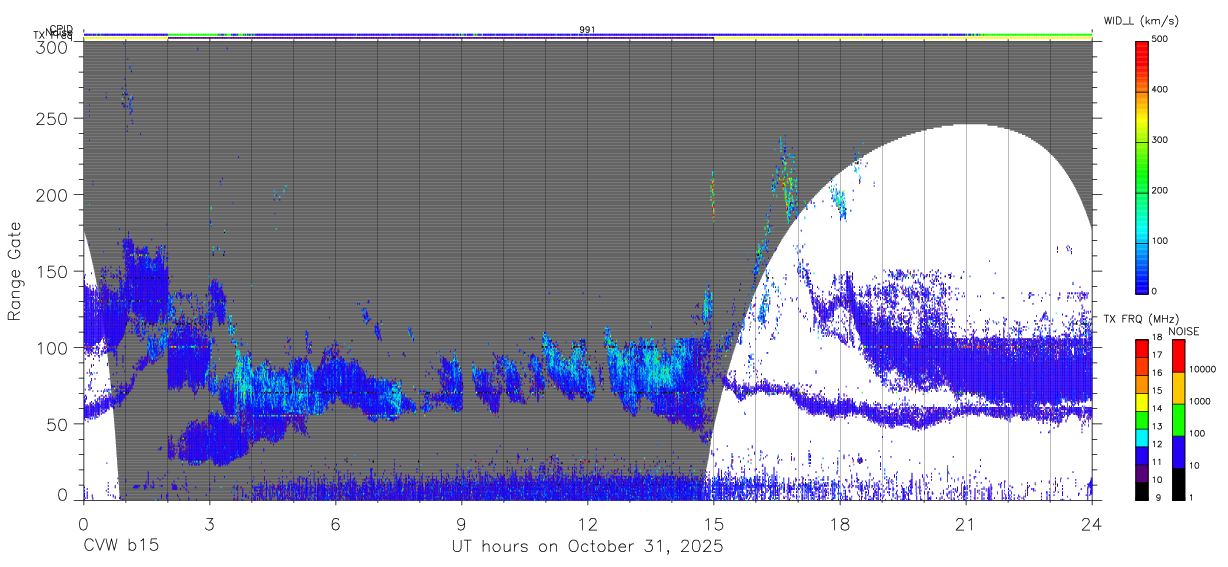Image resolution: width=1228 pixels, height=567 pixels.
Task: Click the '250' Range Gate axis label
Action: [53, 118]
